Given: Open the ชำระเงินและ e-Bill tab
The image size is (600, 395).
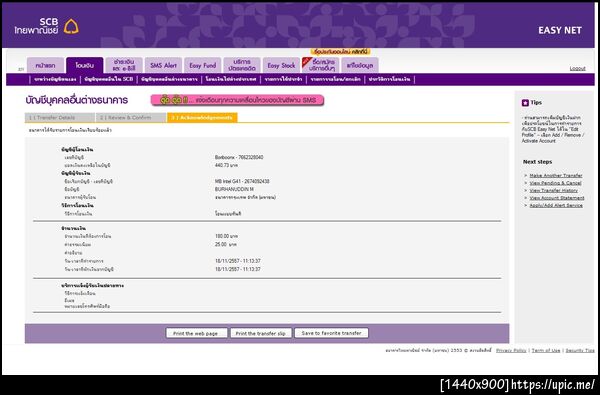Looking at the screenshot, I should point(124,65).
